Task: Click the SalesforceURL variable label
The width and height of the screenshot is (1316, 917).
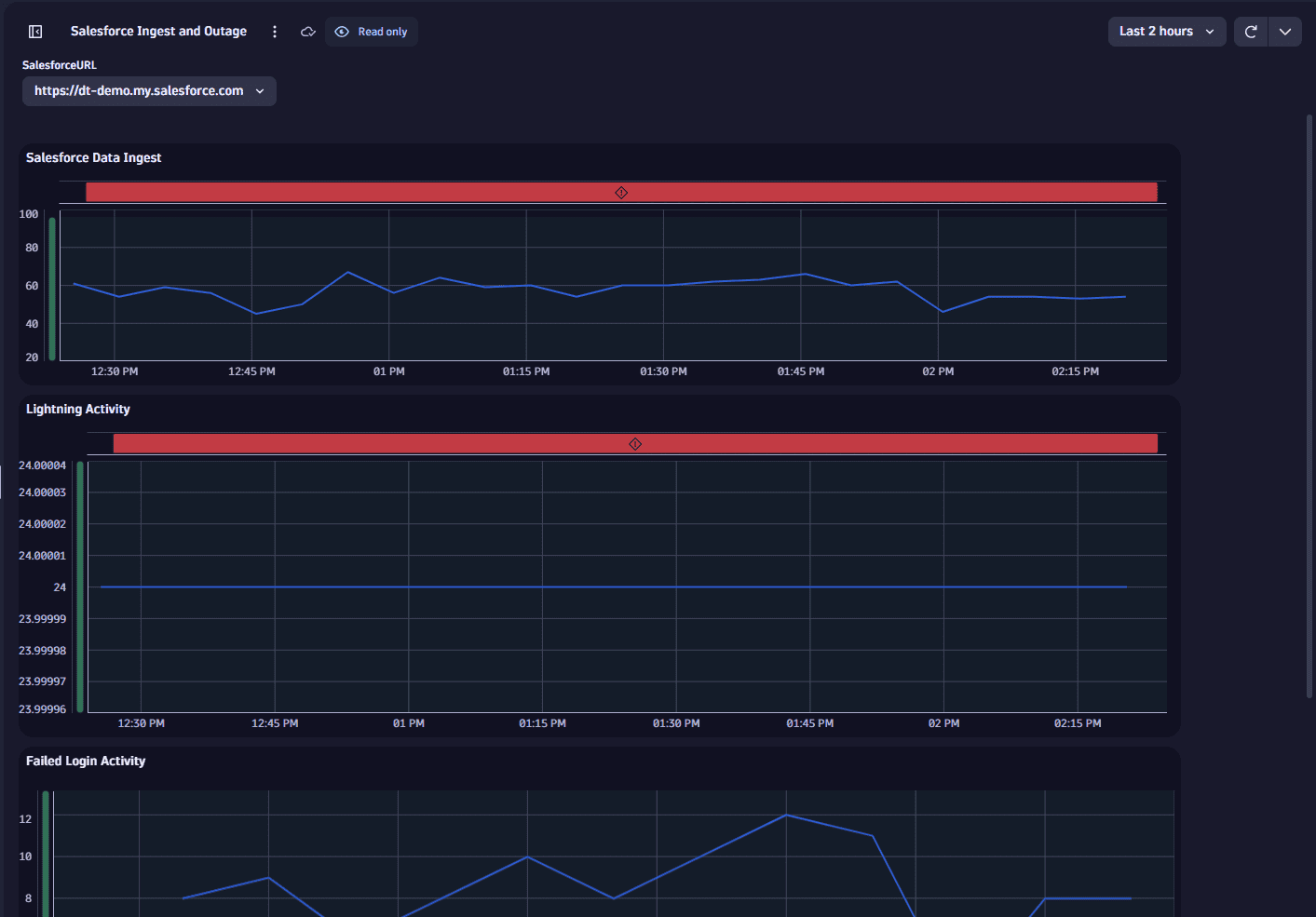Action: point(60,65)
